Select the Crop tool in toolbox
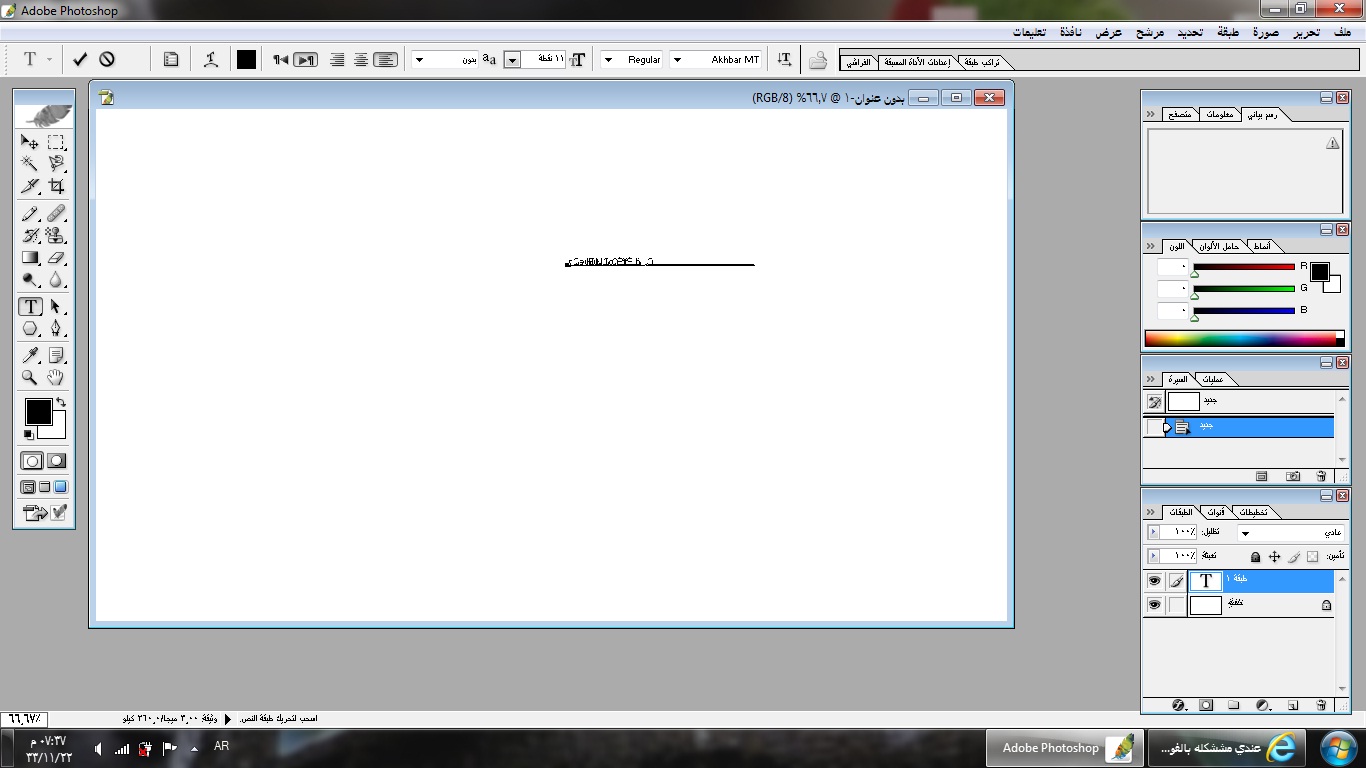Image resolution: width=1366 pixels, height=768 pixels. click(x=56, y=186)
